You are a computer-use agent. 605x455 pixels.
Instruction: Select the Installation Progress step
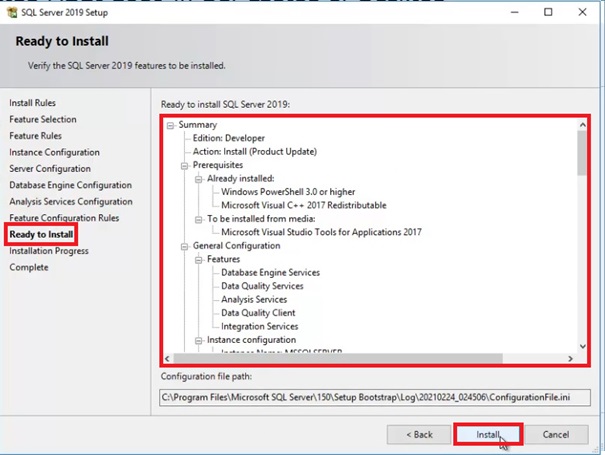point(49,251)
